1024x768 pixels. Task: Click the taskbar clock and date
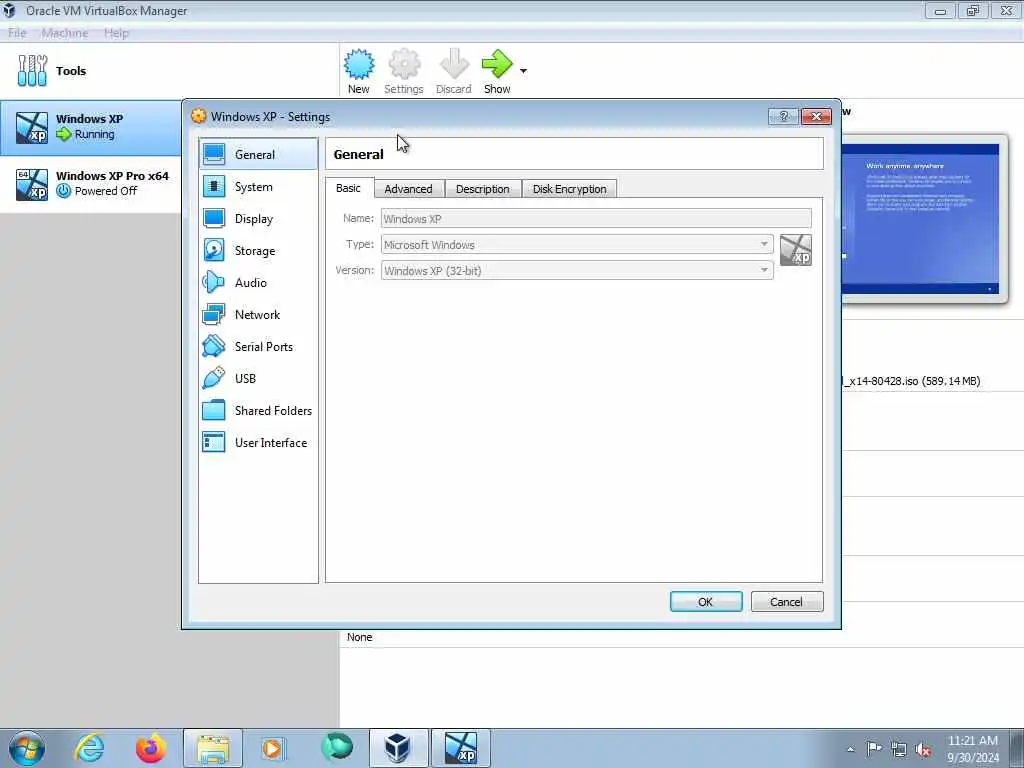point(973,749)
